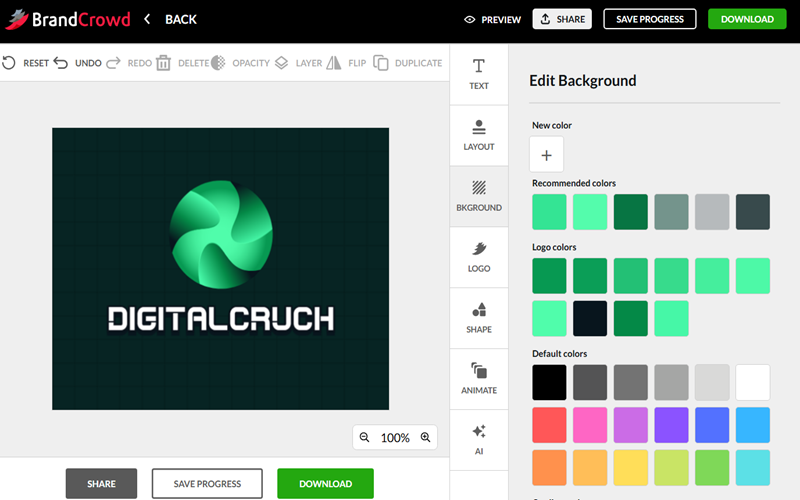
Task: Pick the green default color in bottom row
Action: pos(712,467)
